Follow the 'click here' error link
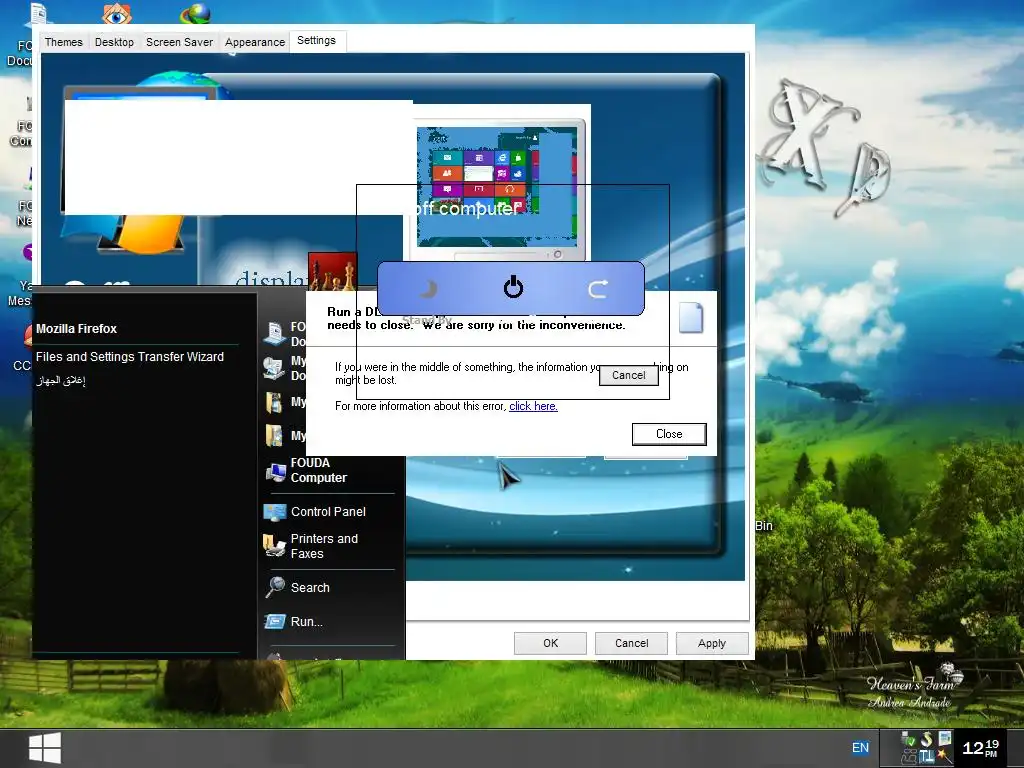This screenshot has height=768, width=1024. (533, 406)
